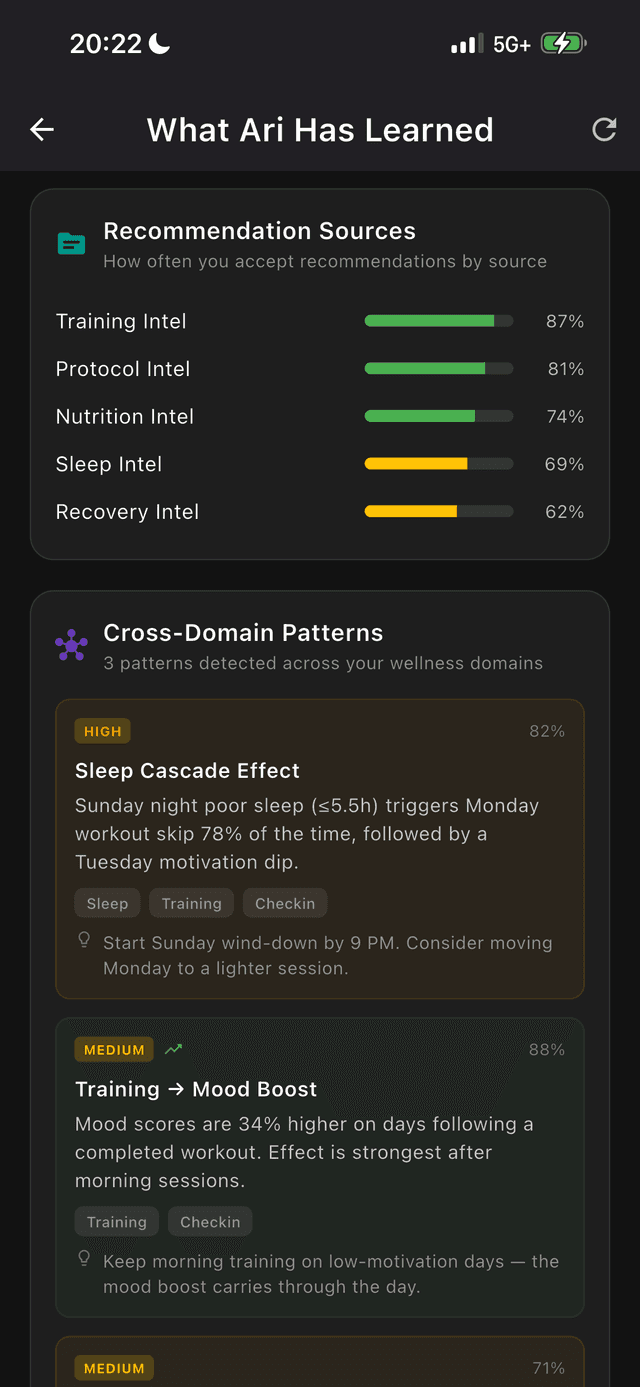Click the Recommendation Sources folder icon

tap(70, 242)
